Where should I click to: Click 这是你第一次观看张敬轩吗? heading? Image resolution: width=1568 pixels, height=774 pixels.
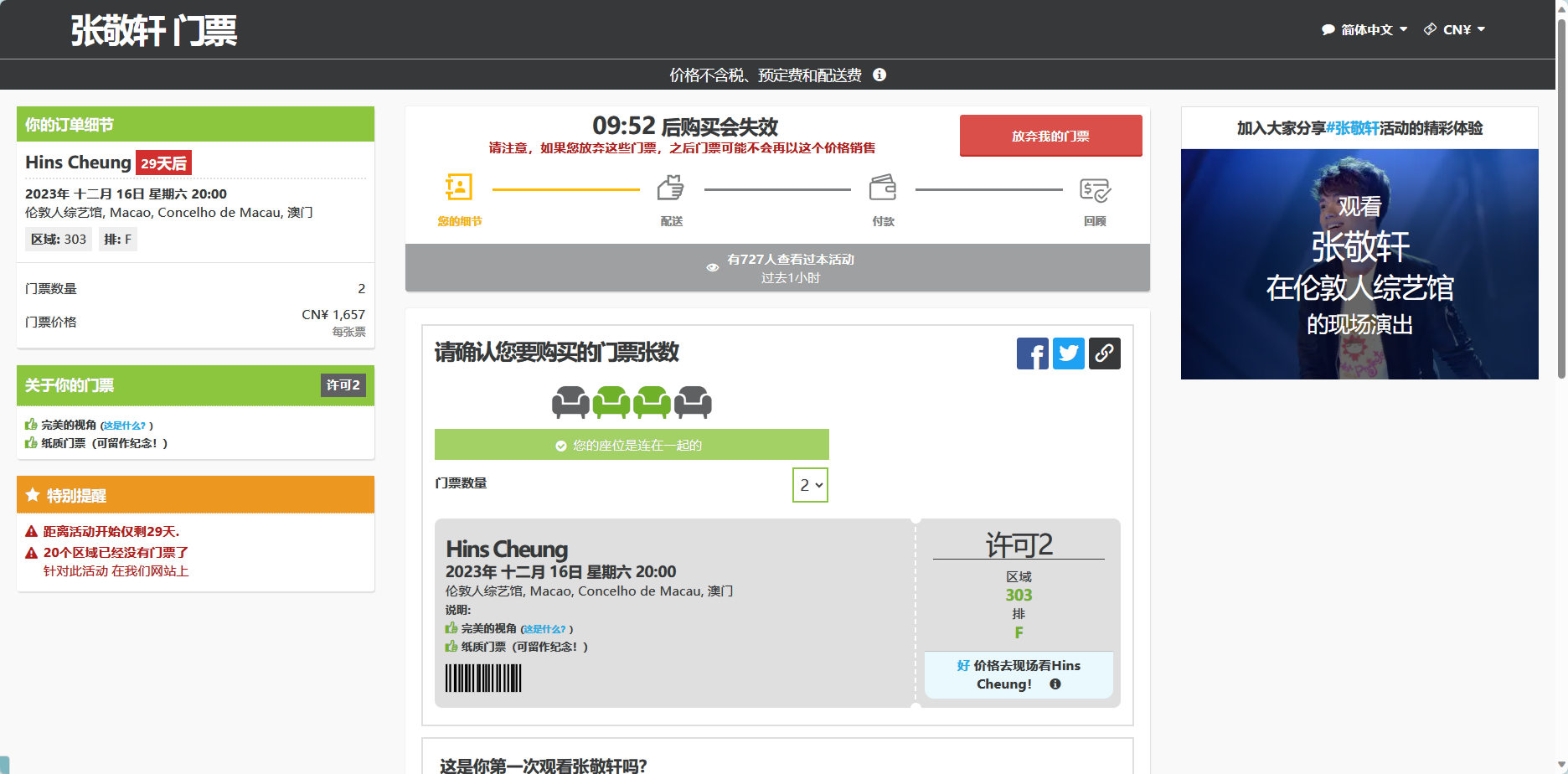point(544,766)
